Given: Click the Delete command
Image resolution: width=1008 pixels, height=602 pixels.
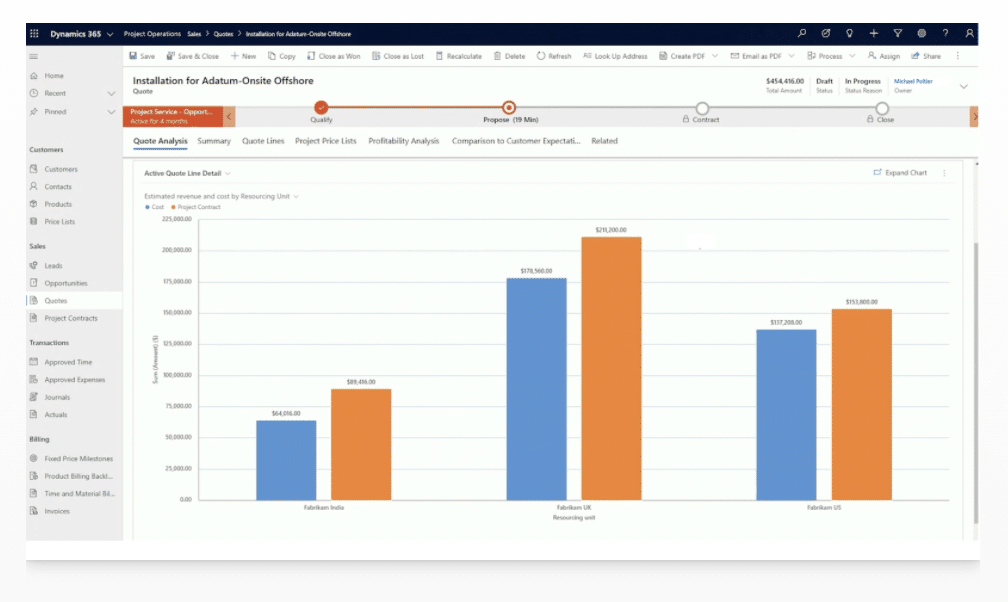Looking at the screenshot, I should tap(509, 56).
